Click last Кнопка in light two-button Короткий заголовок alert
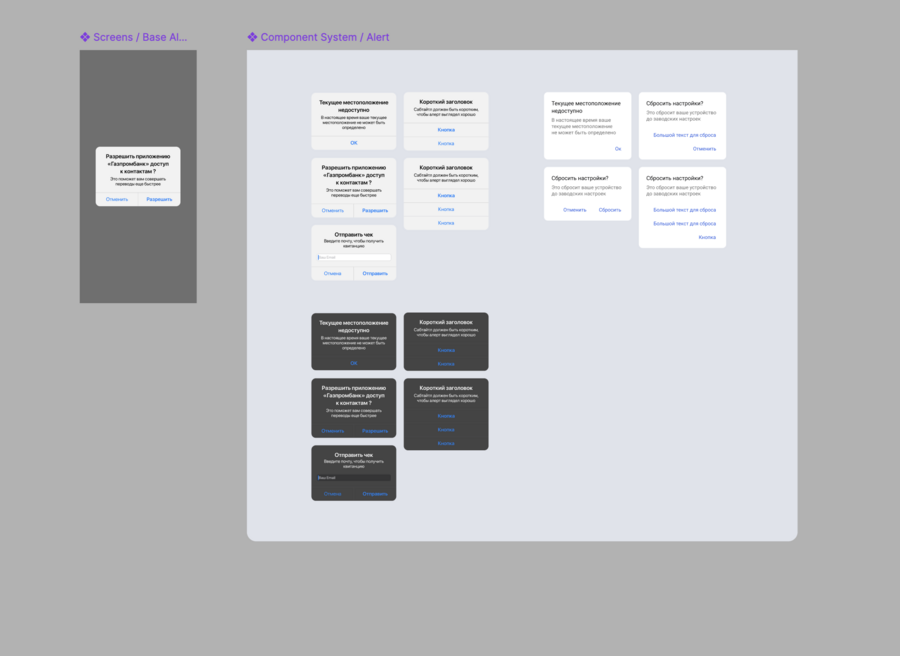Image resolution: width=900 pixels, height=656 pixels. click(x=446, y=143)
